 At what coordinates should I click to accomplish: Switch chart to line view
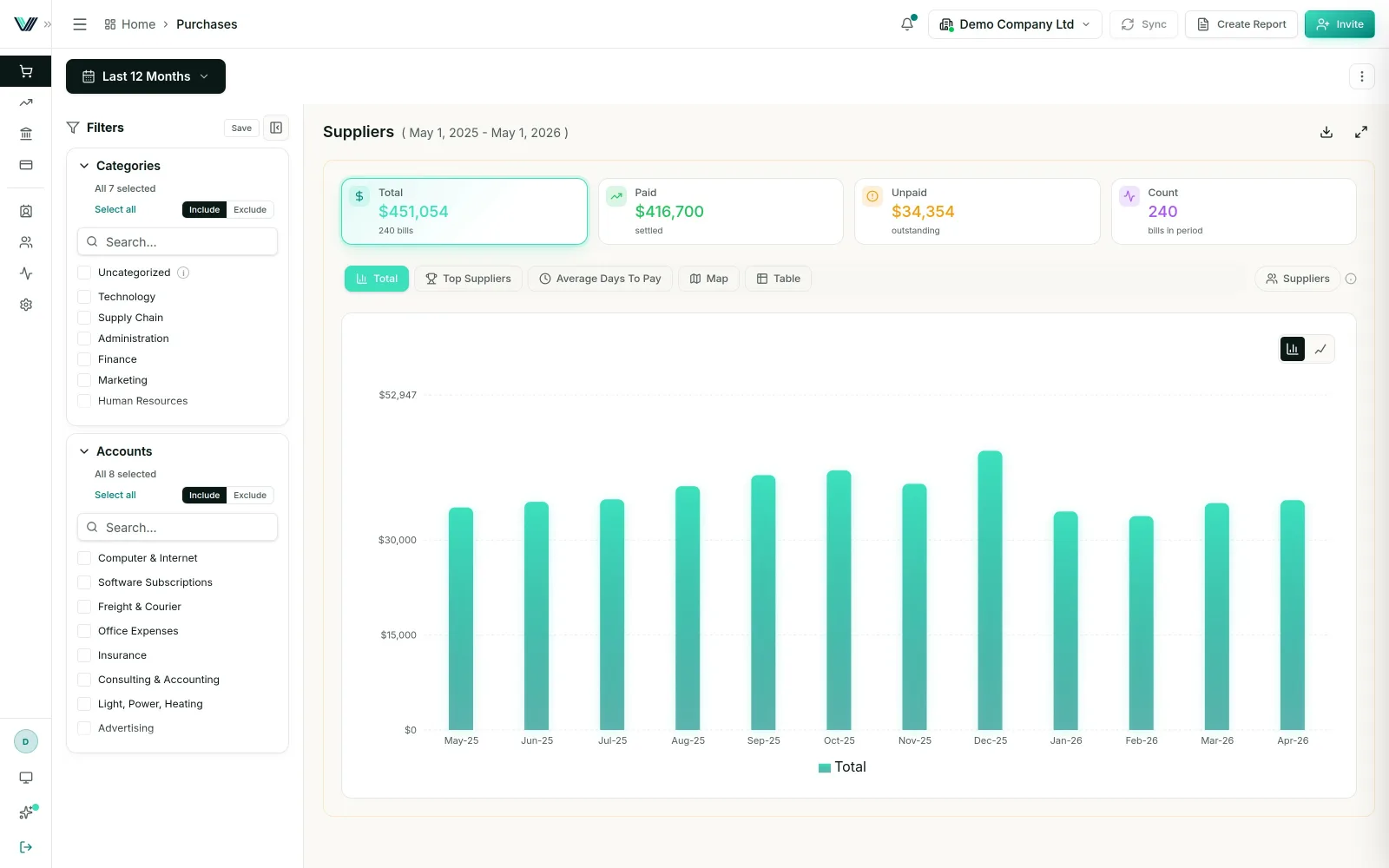pyautogui.click(x=1320, y=349)
